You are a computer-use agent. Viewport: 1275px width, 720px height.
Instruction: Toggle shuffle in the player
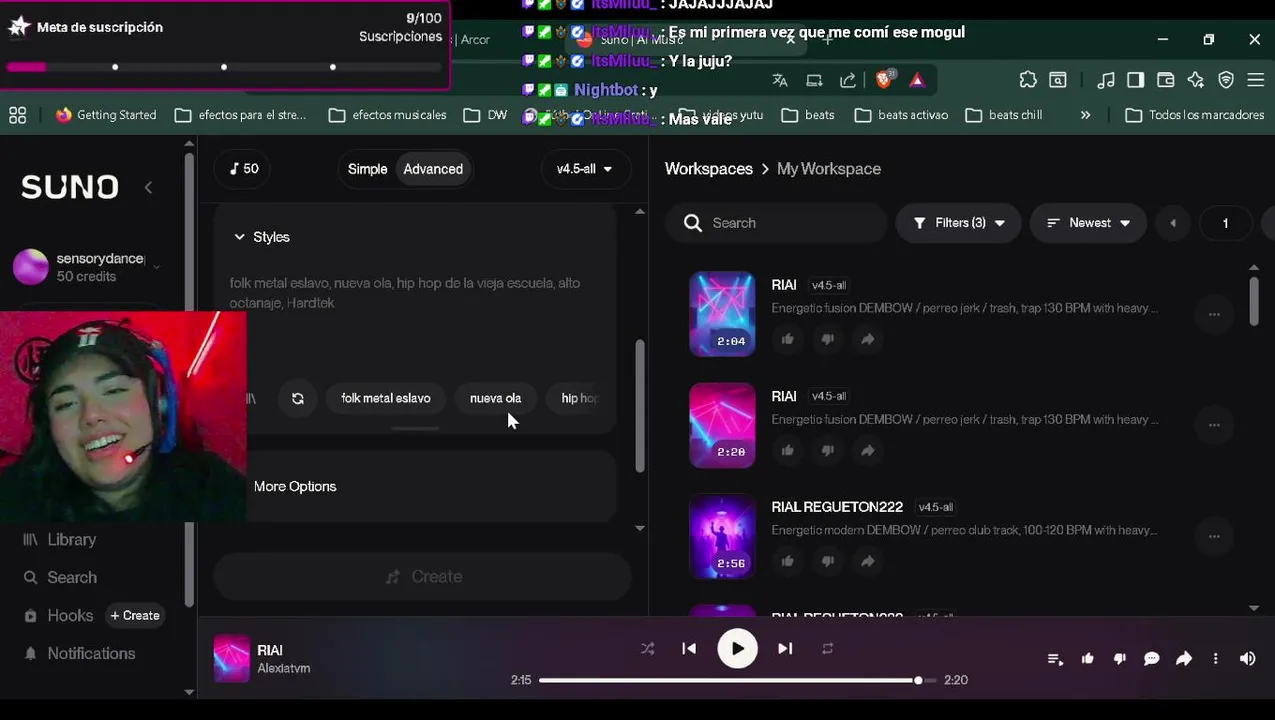[x=647, y=649]
